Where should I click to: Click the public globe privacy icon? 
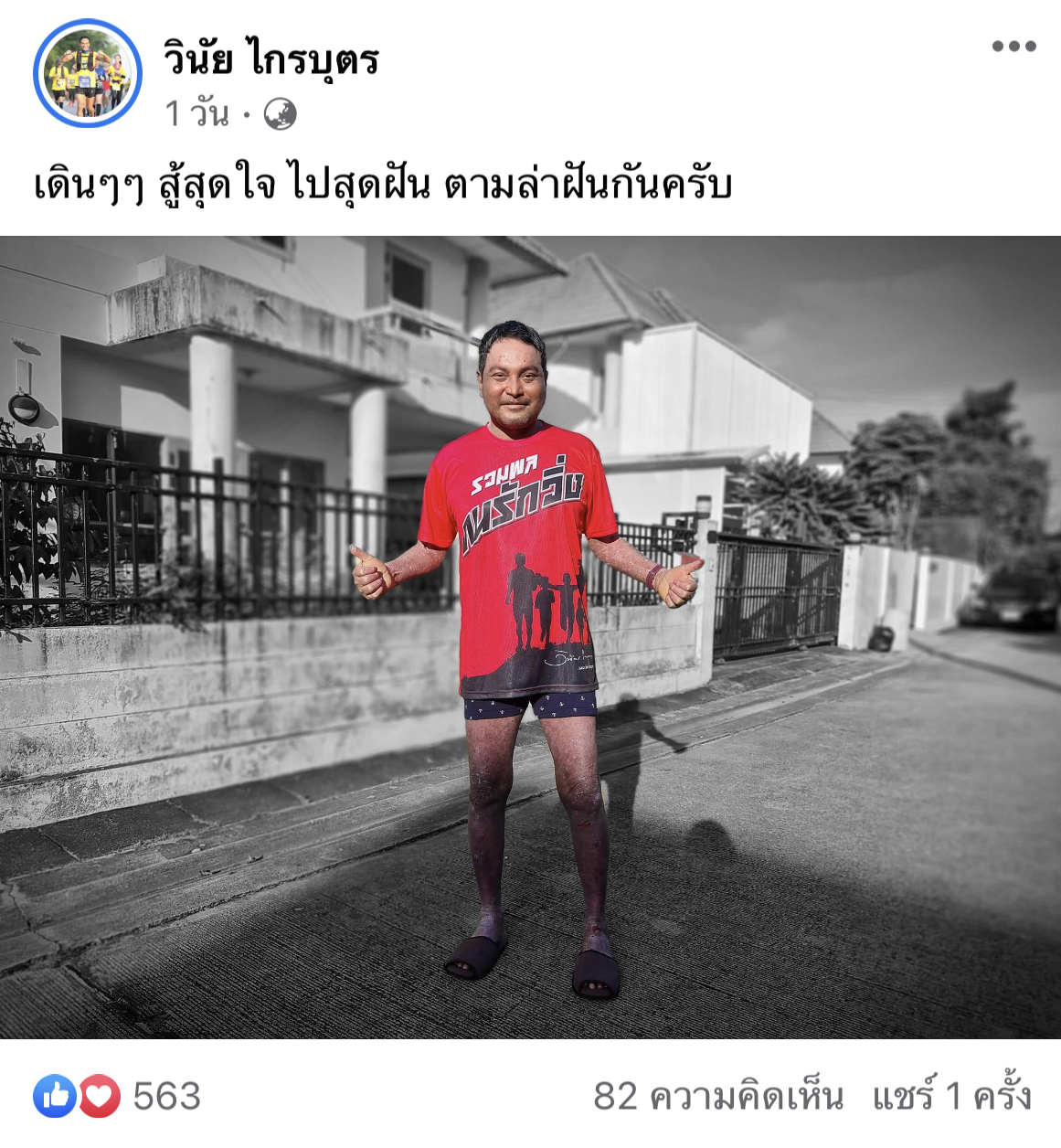click(x=280, y=114)
